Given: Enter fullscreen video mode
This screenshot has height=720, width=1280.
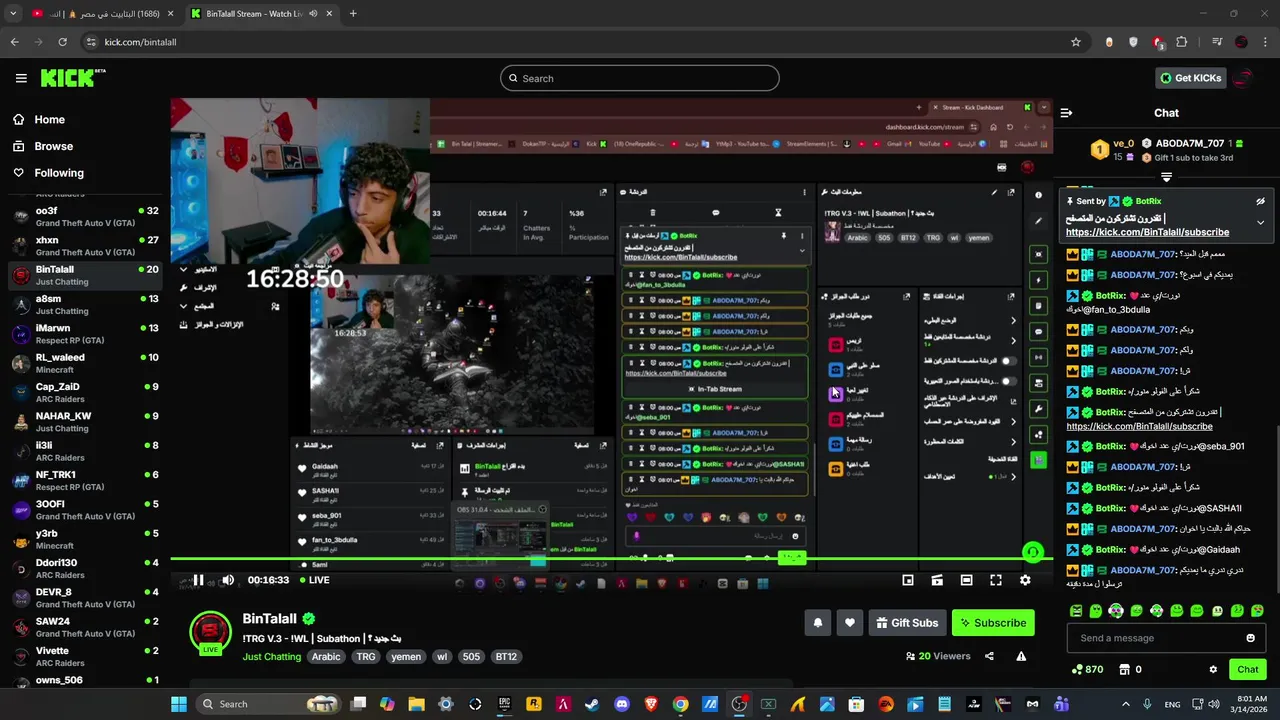Looking at the screenshot, I should coord(996,580).
